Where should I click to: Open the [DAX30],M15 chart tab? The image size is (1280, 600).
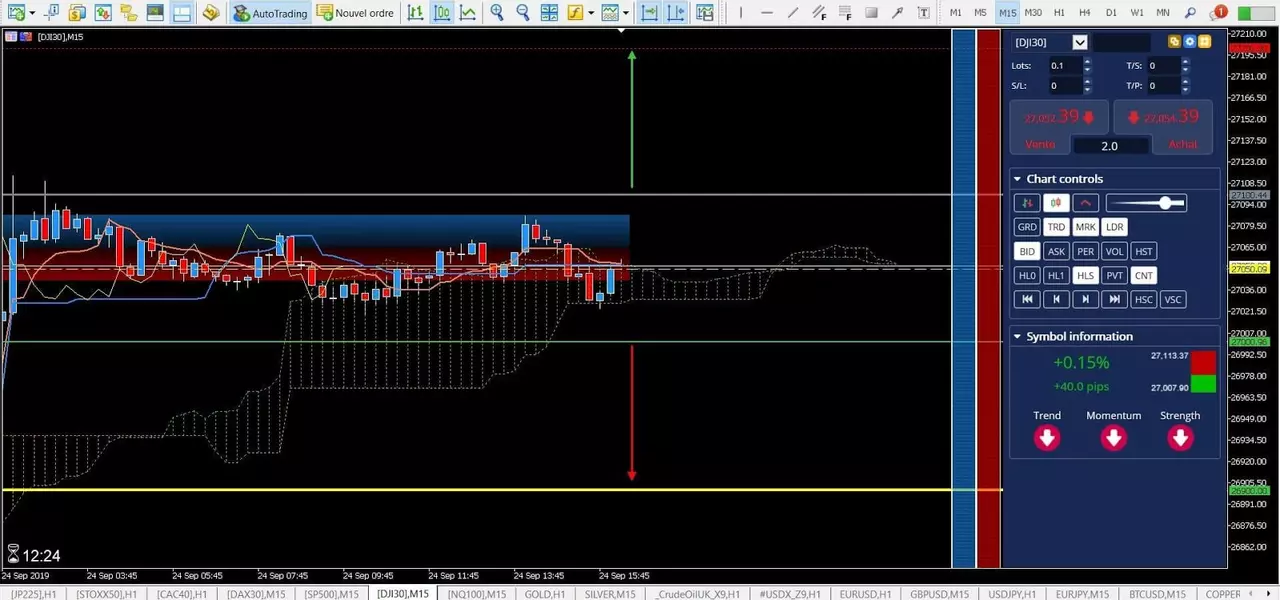click(x=256, y=594)
